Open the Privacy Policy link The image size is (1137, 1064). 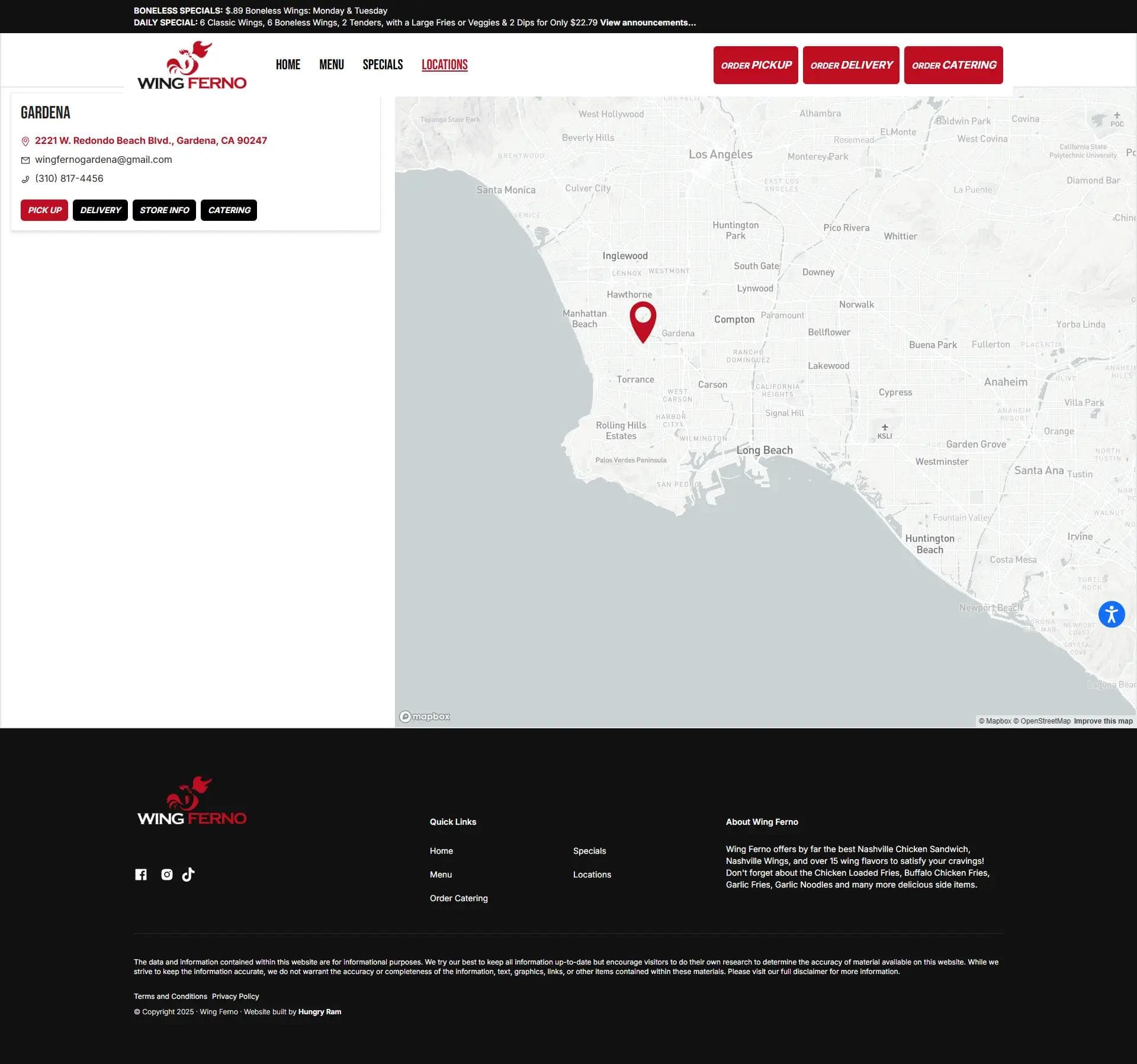[236, 997]
